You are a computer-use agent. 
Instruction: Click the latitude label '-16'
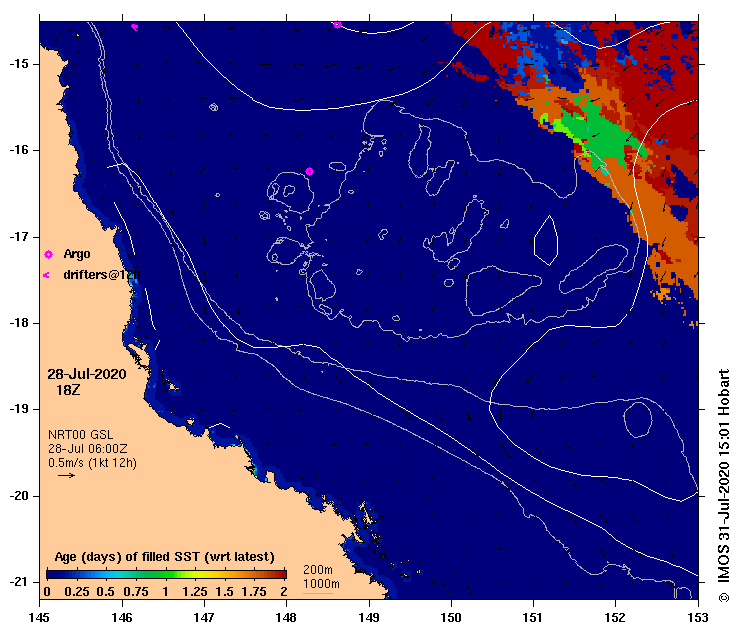[18, 150]
